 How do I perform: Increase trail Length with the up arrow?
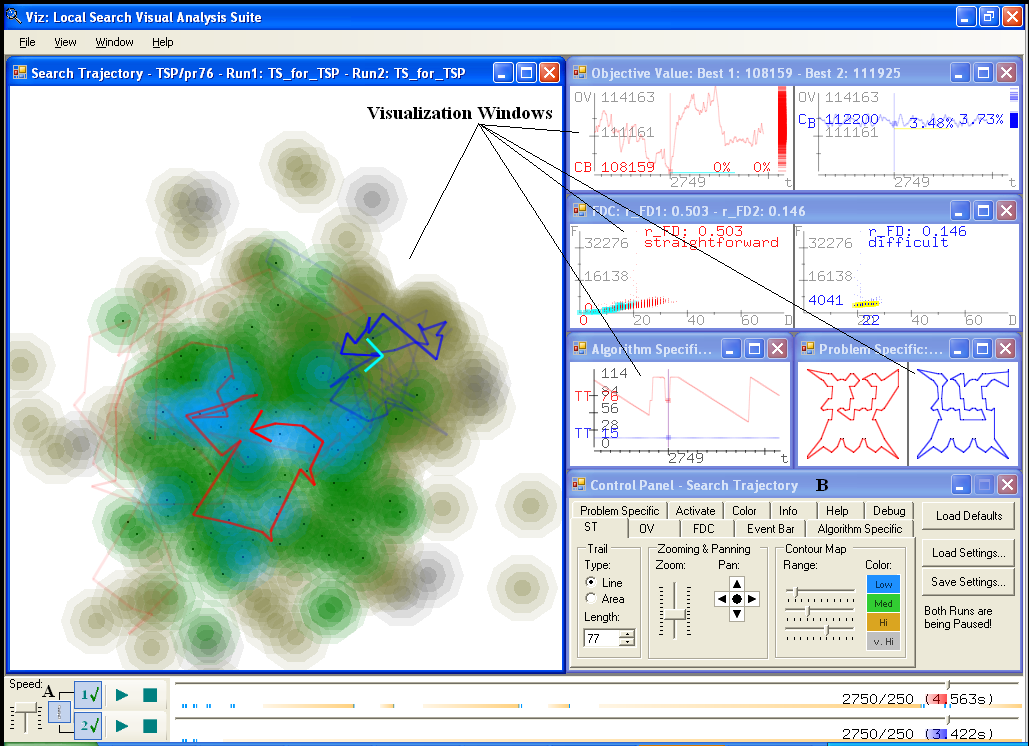[x=629, y=634]
